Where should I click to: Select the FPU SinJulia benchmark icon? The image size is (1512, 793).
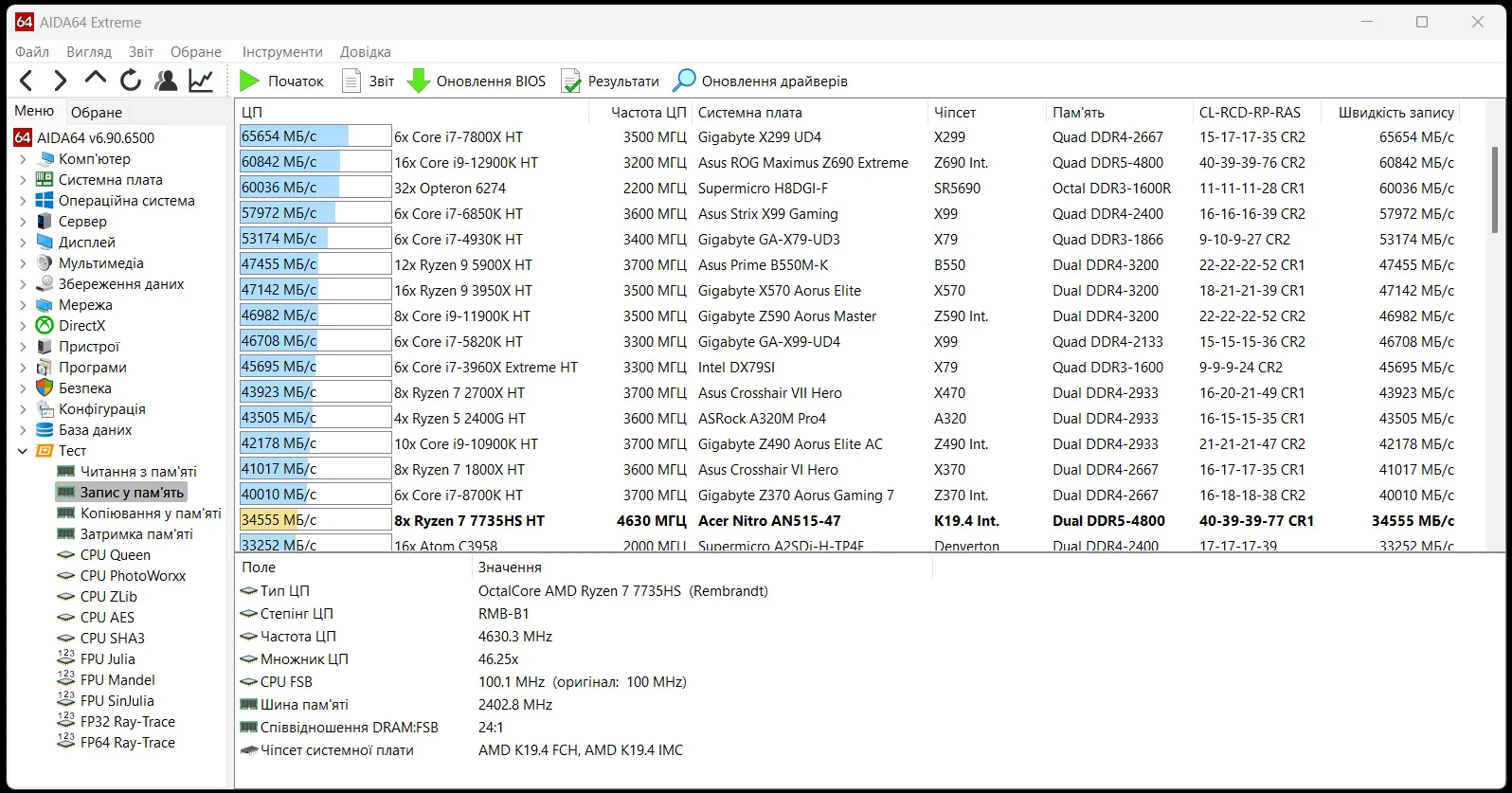[x=65, y=700]
